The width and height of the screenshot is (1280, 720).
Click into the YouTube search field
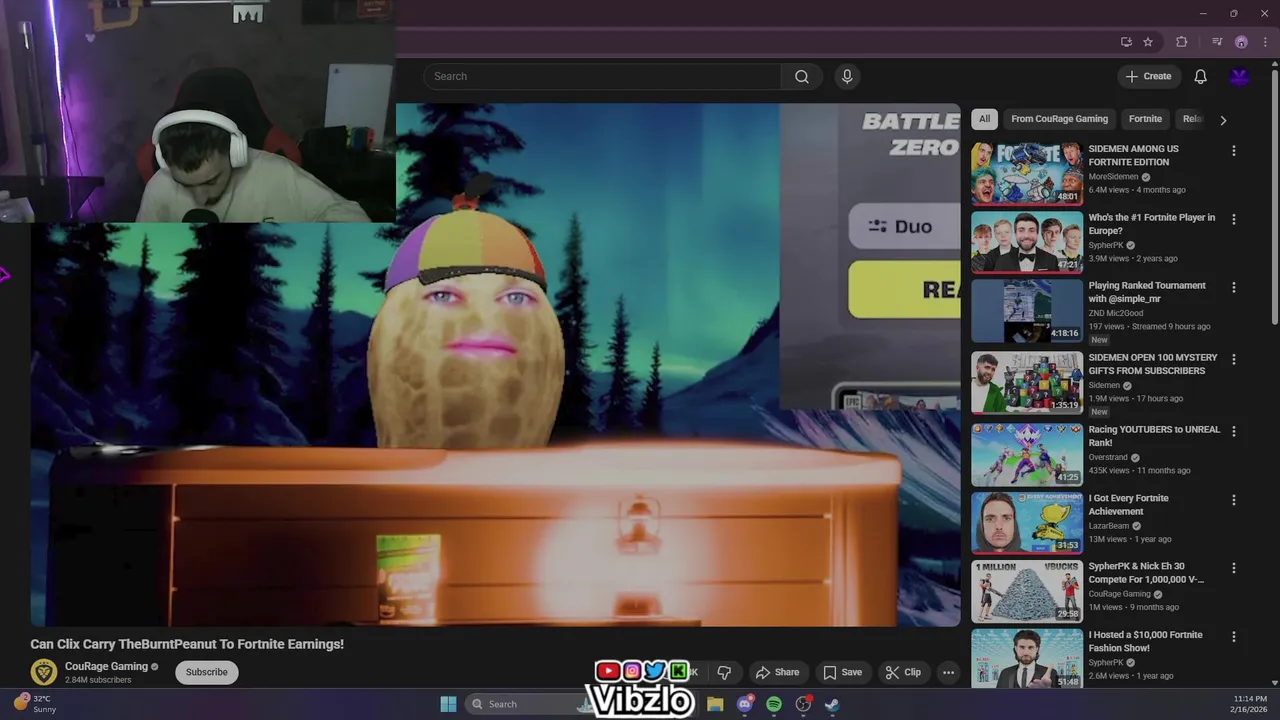pyautogui.click(x=603, y=77)
